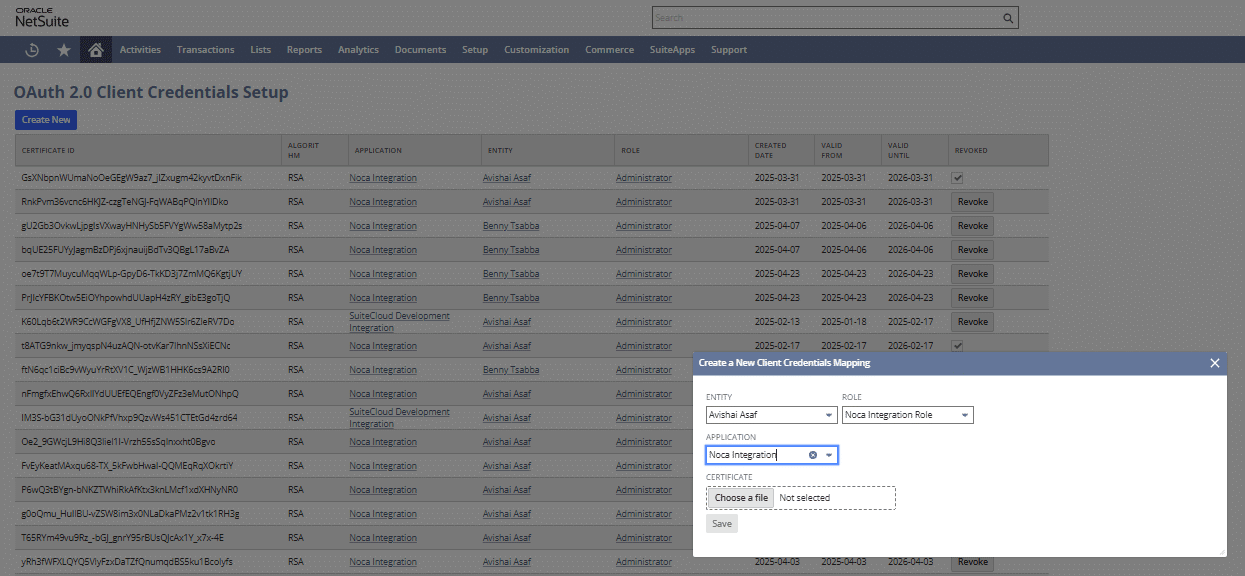Viewport: 1245px width, 576px height.
Task: Click the Oracle NetSuite logo
Action: tap(40, 16)
